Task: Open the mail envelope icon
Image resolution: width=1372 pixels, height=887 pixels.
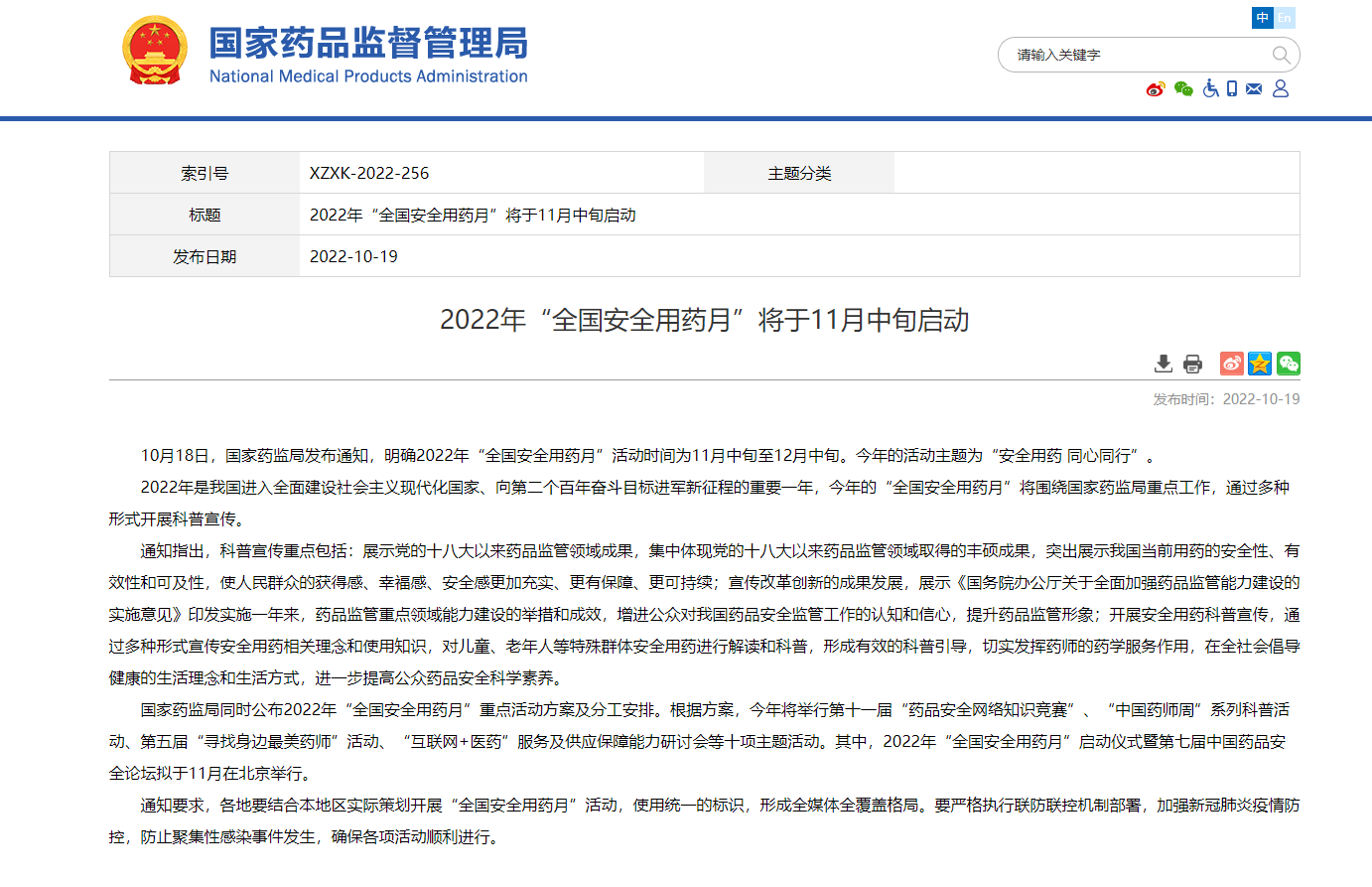Action: pyautogui.click(x=1254, y=88)
